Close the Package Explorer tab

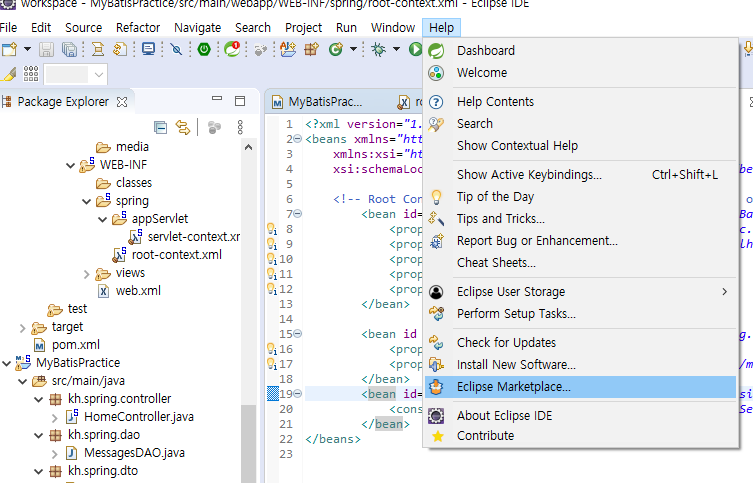click(122, 102)
